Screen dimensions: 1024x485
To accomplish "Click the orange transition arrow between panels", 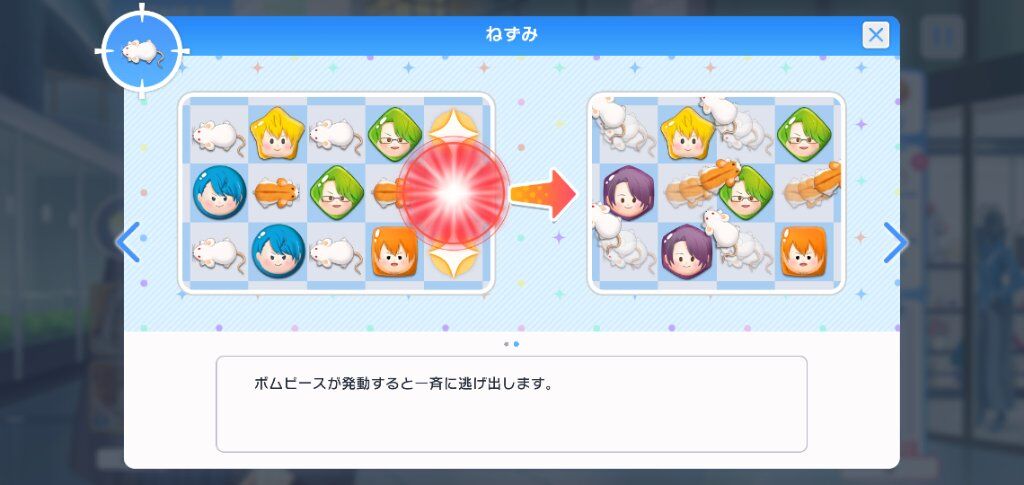I will pyautogui.click(x=542, y=194).
